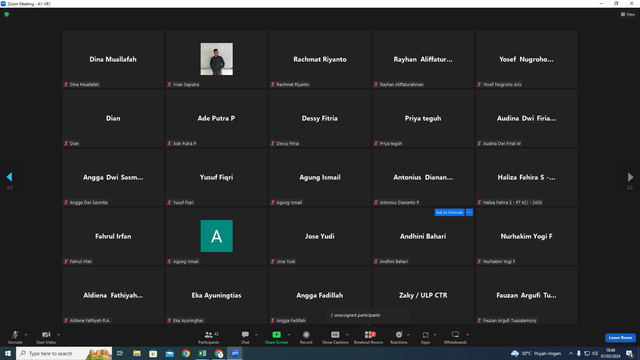Click the Unmute microphone icon
The height and width of the screenshot is (360, 640).
coord(15,335)
